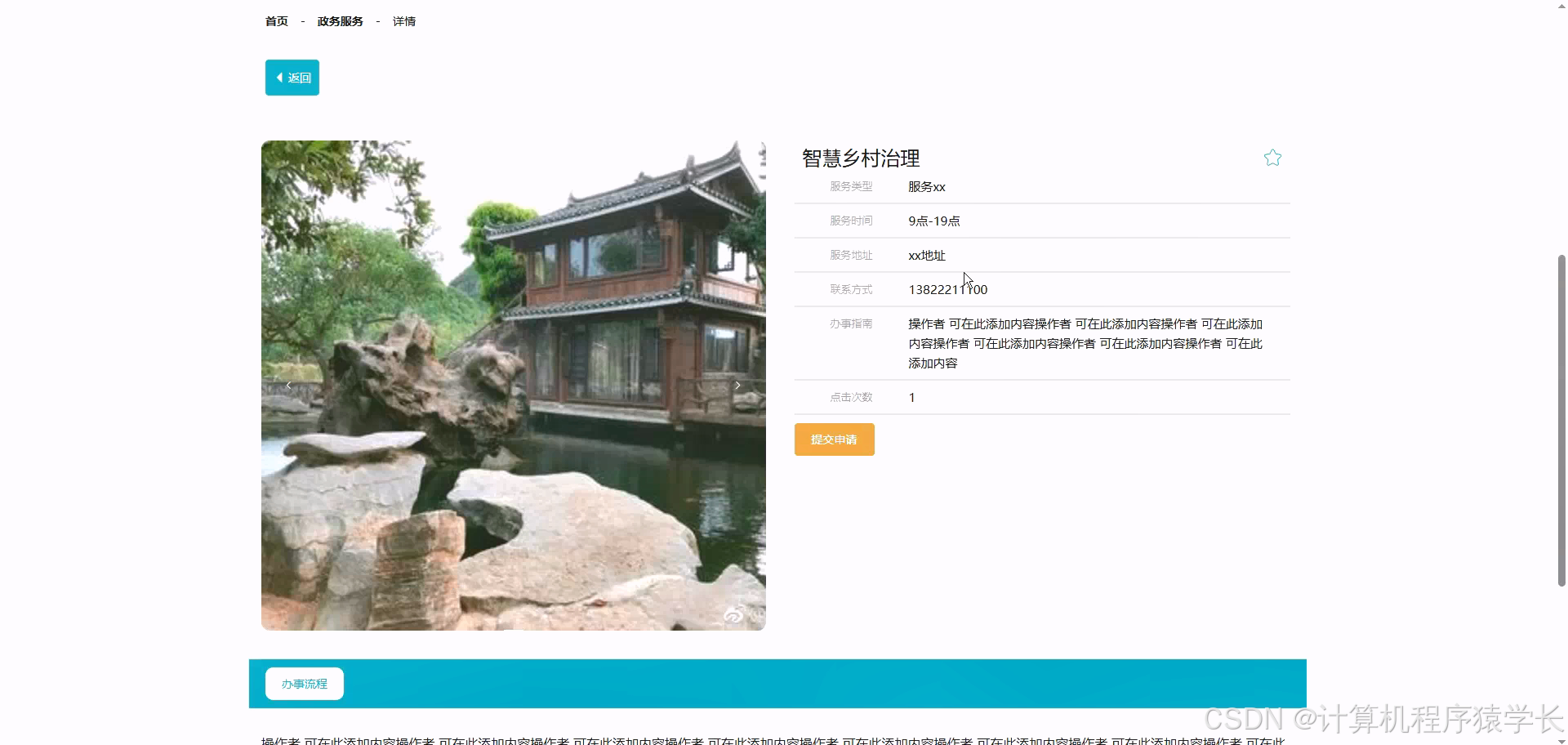Click the star outline icon near page title
This screenshot has width=1568, height=745.
coord(1273,158)
